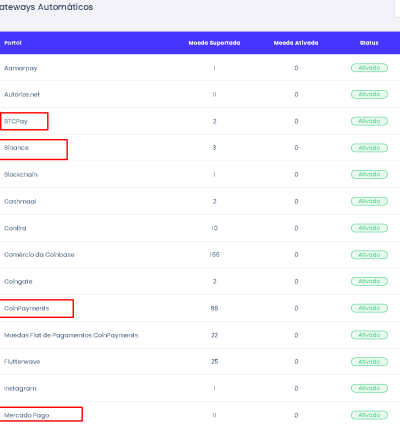Viewport: 400px width, 424px height.
Task: Click supported currency value 10 for Conifra
Action: [x=214, y=228]
